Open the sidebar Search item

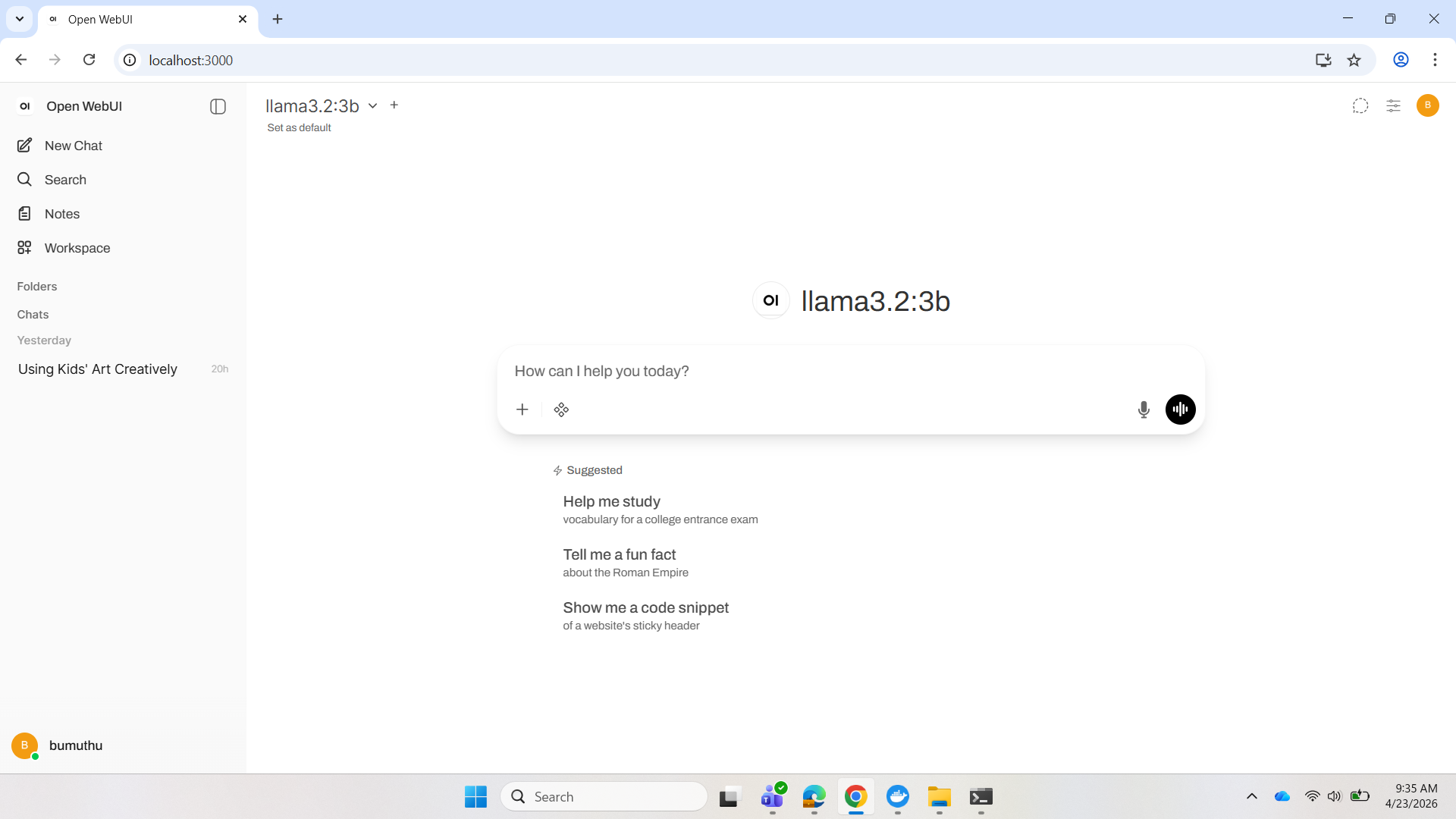tap(123, 180)
